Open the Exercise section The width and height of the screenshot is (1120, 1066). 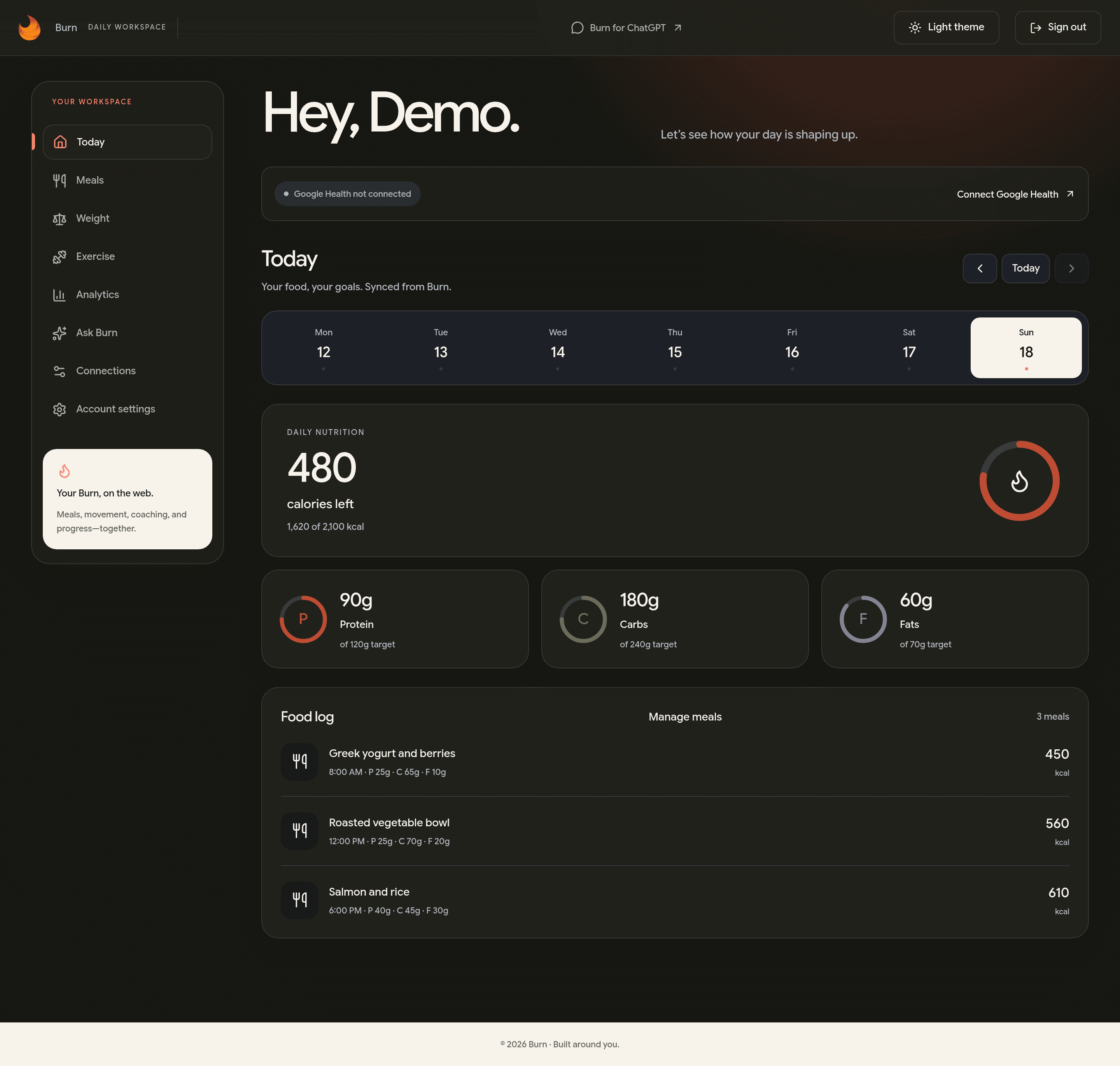pos(127,256)
